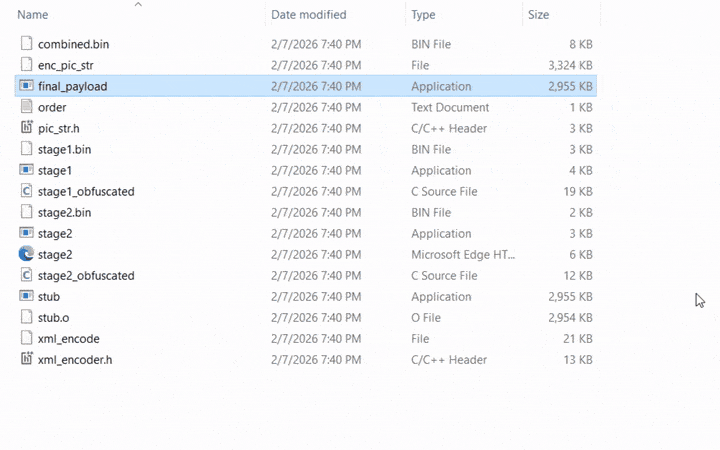Click the stage1 application icon
The width and height of the screenshot is (720, 450).
point(26,170)
